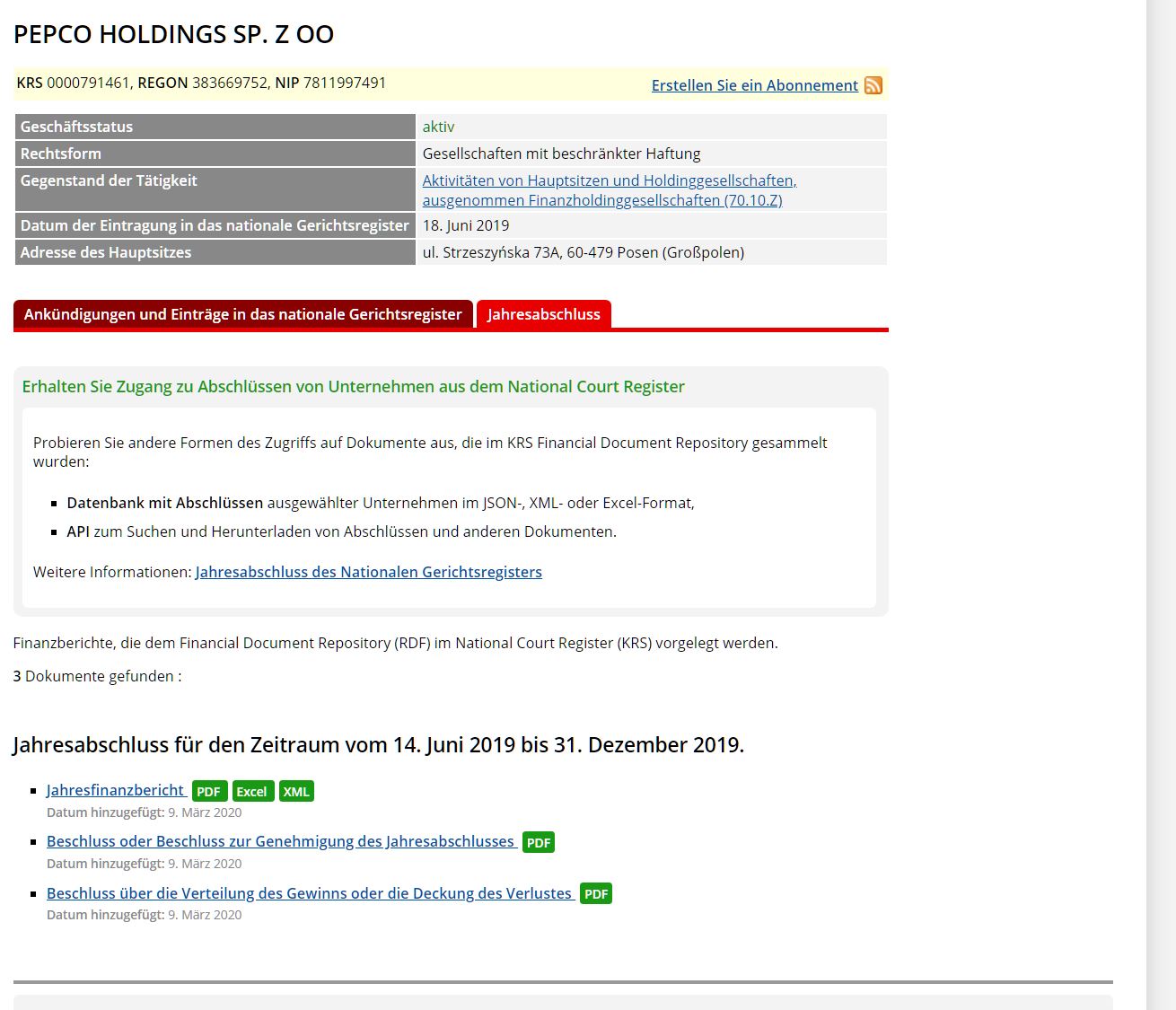Switch to Ankündigungen und Einträge tab
The image size is (1176, 1010).
[243, 314]
